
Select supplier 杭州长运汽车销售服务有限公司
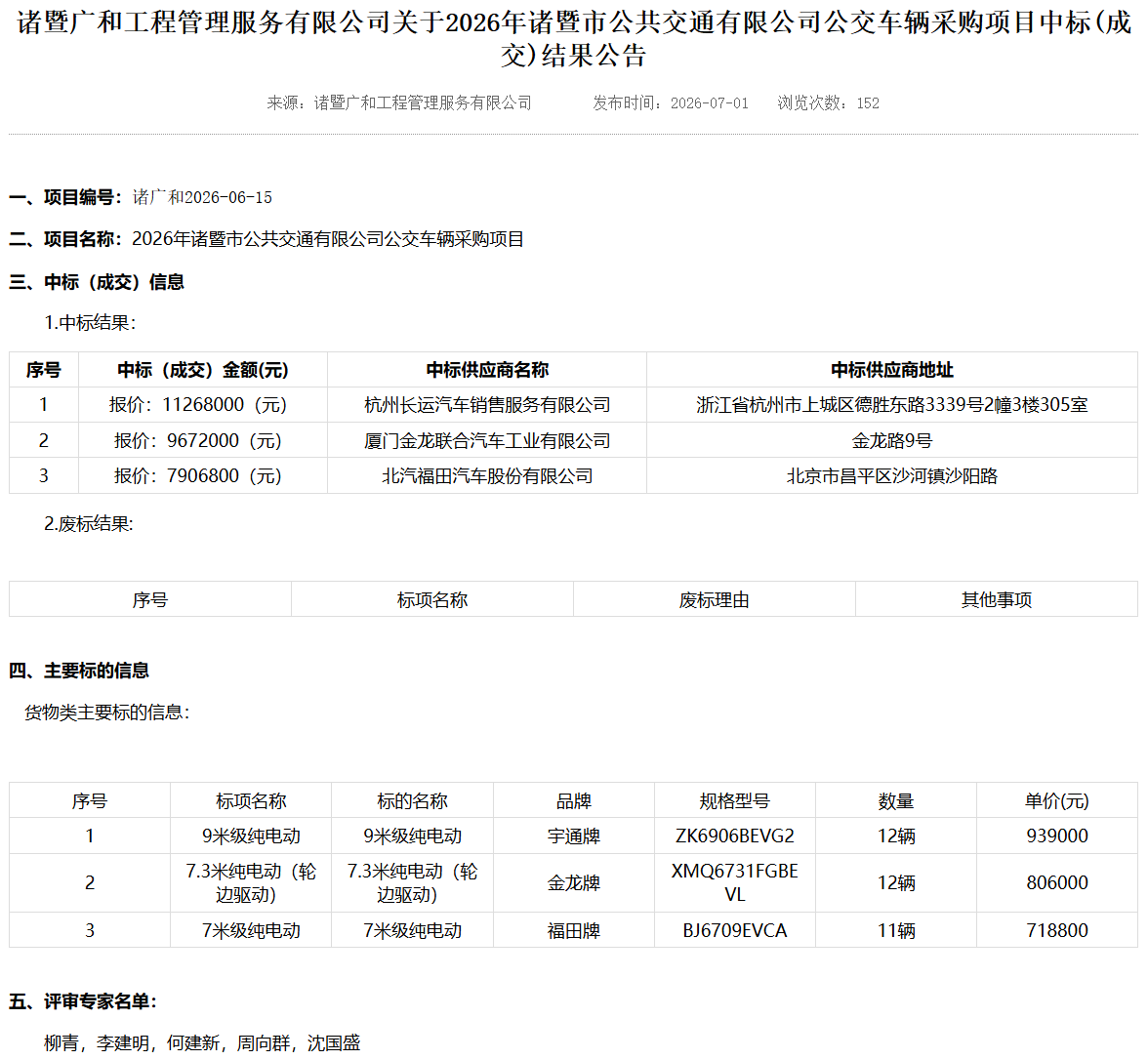[487, 405]
